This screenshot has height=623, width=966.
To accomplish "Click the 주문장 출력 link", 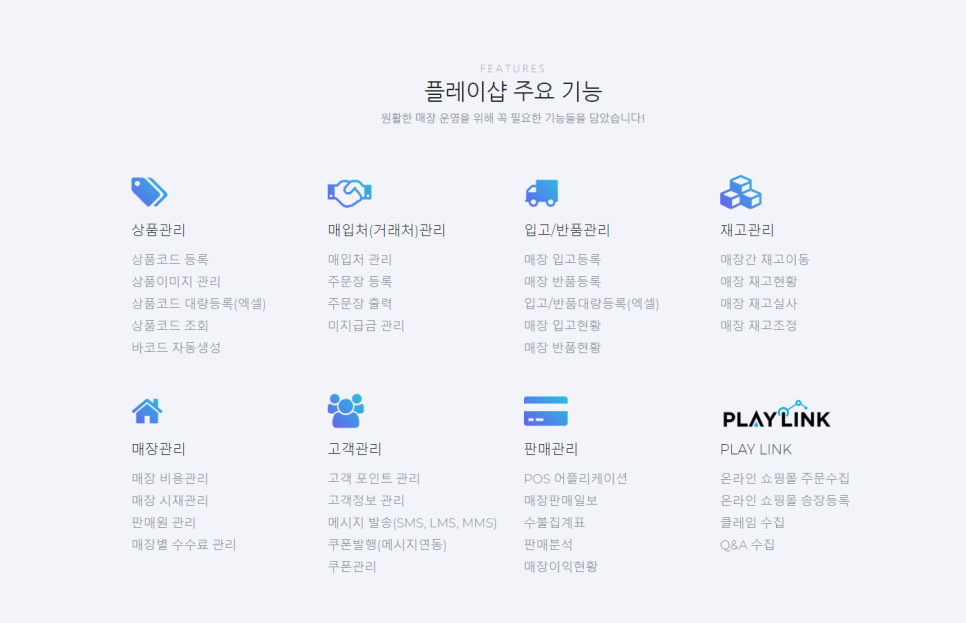I will (x=360, y=303).
